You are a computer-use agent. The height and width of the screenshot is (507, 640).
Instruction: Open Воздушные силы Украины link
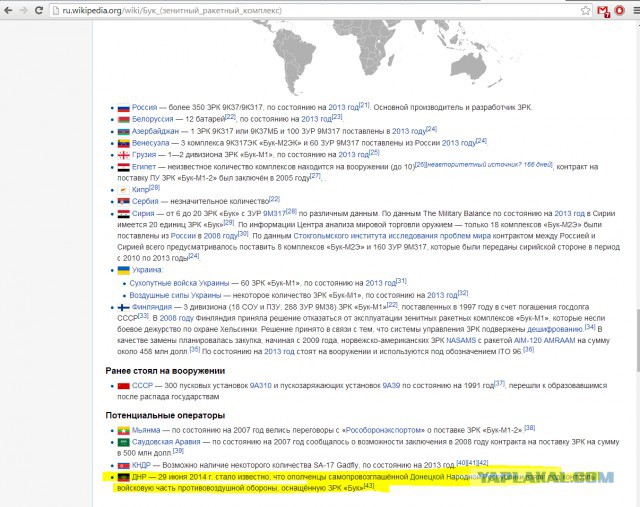(175, 295)
